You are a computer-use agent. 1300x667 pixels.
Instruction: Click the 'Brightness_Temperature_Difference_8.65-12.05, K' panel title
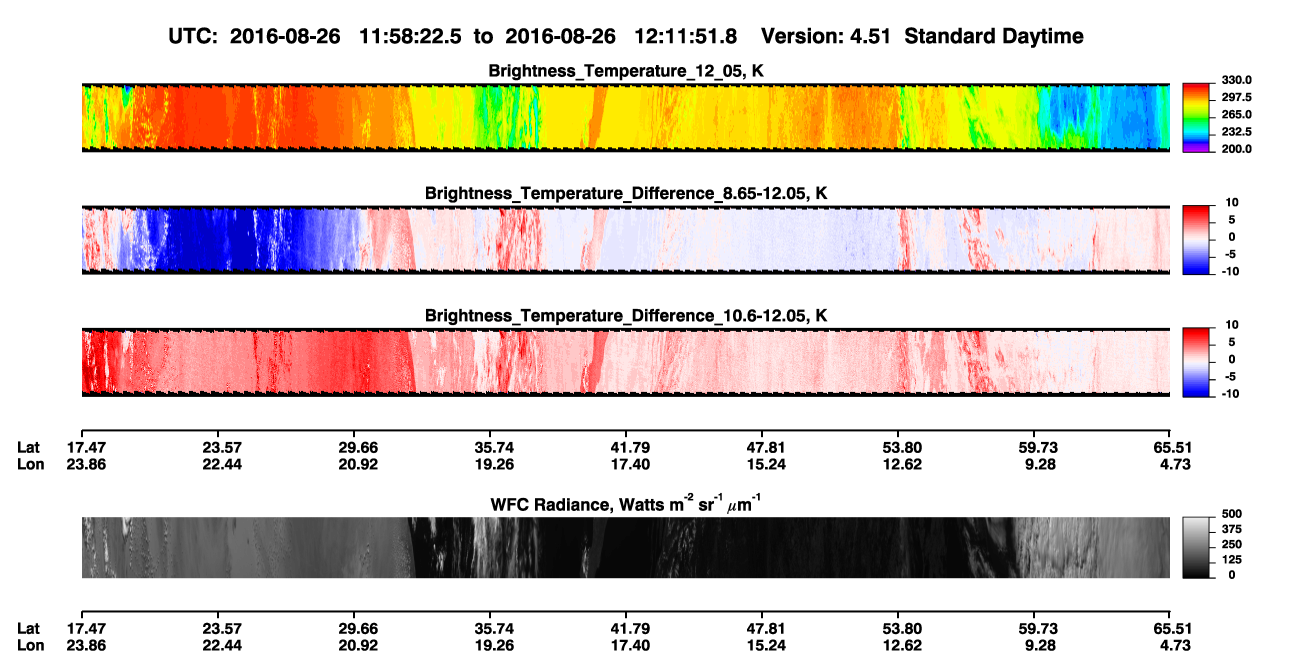point(626,192)
